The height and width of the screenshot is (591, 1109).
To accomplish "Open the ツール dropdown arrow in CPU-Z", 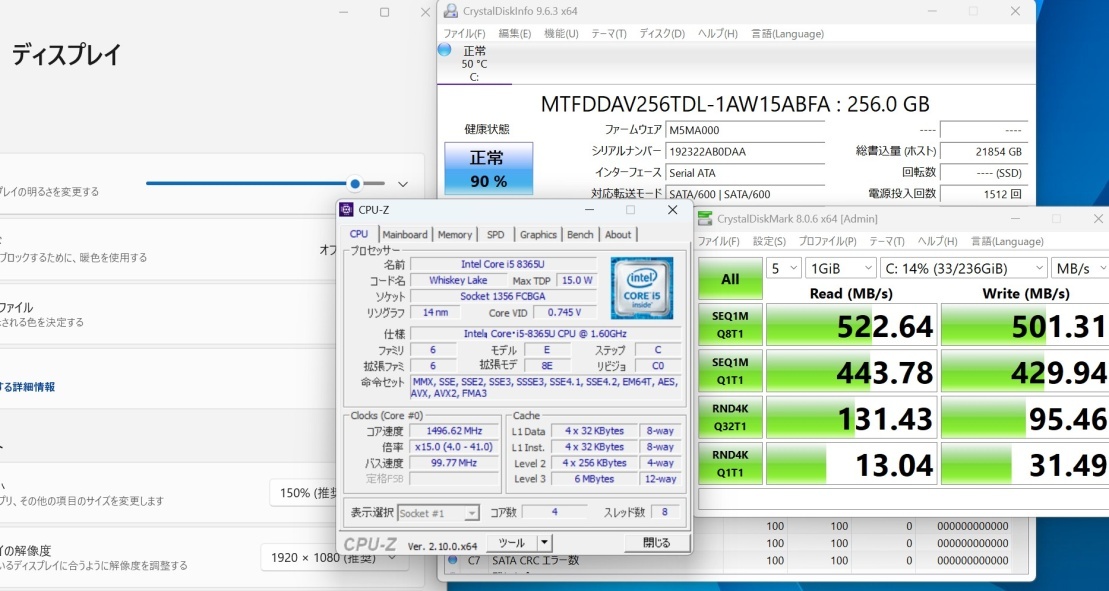I will point(544,543).
